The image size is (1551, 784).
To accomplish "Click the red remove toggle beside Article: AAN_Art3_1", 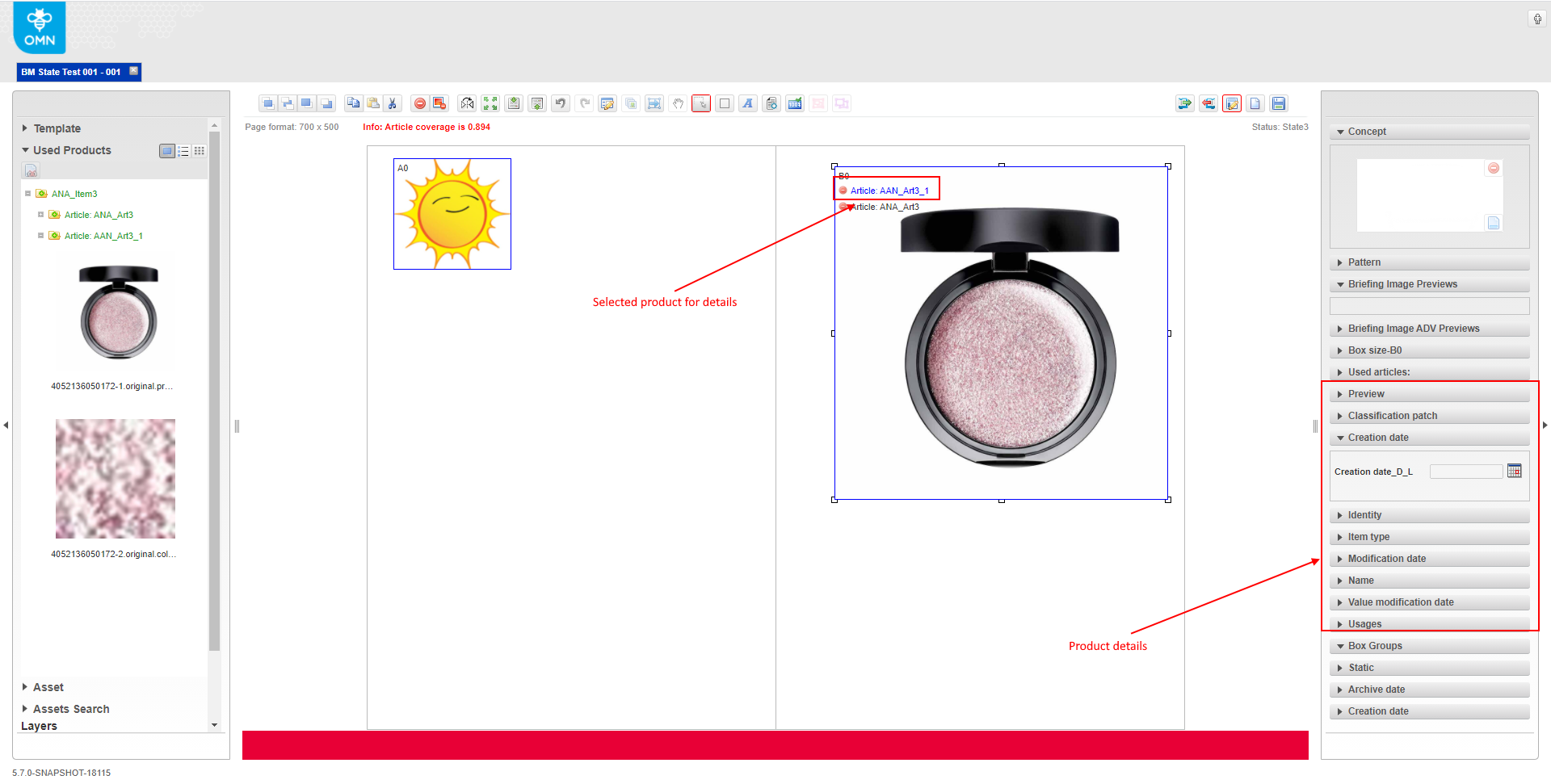I will (x=843, y=191).
